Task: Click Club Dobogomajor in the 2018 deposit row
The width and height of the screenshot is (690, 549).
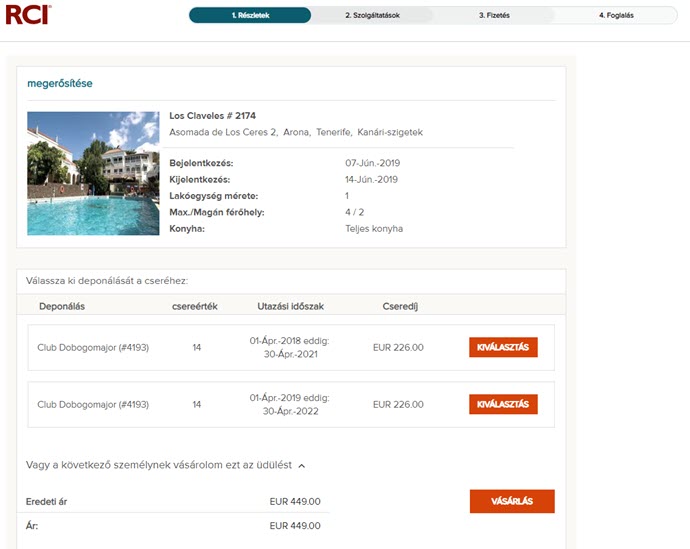Action: pyautogui.click(x=93, y=348)
